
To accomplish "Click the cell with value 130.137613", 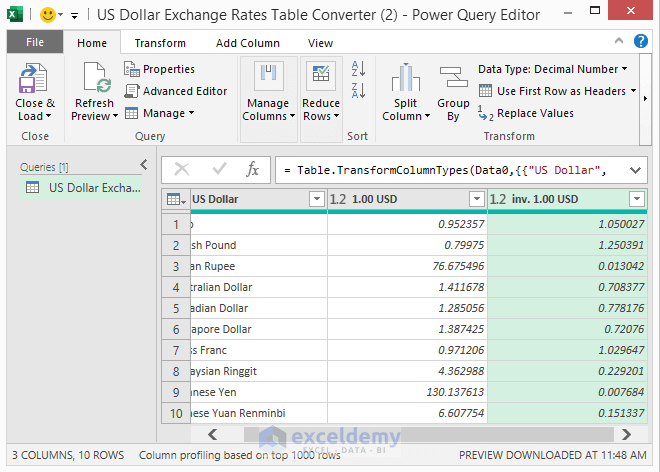I will (407, 392).
